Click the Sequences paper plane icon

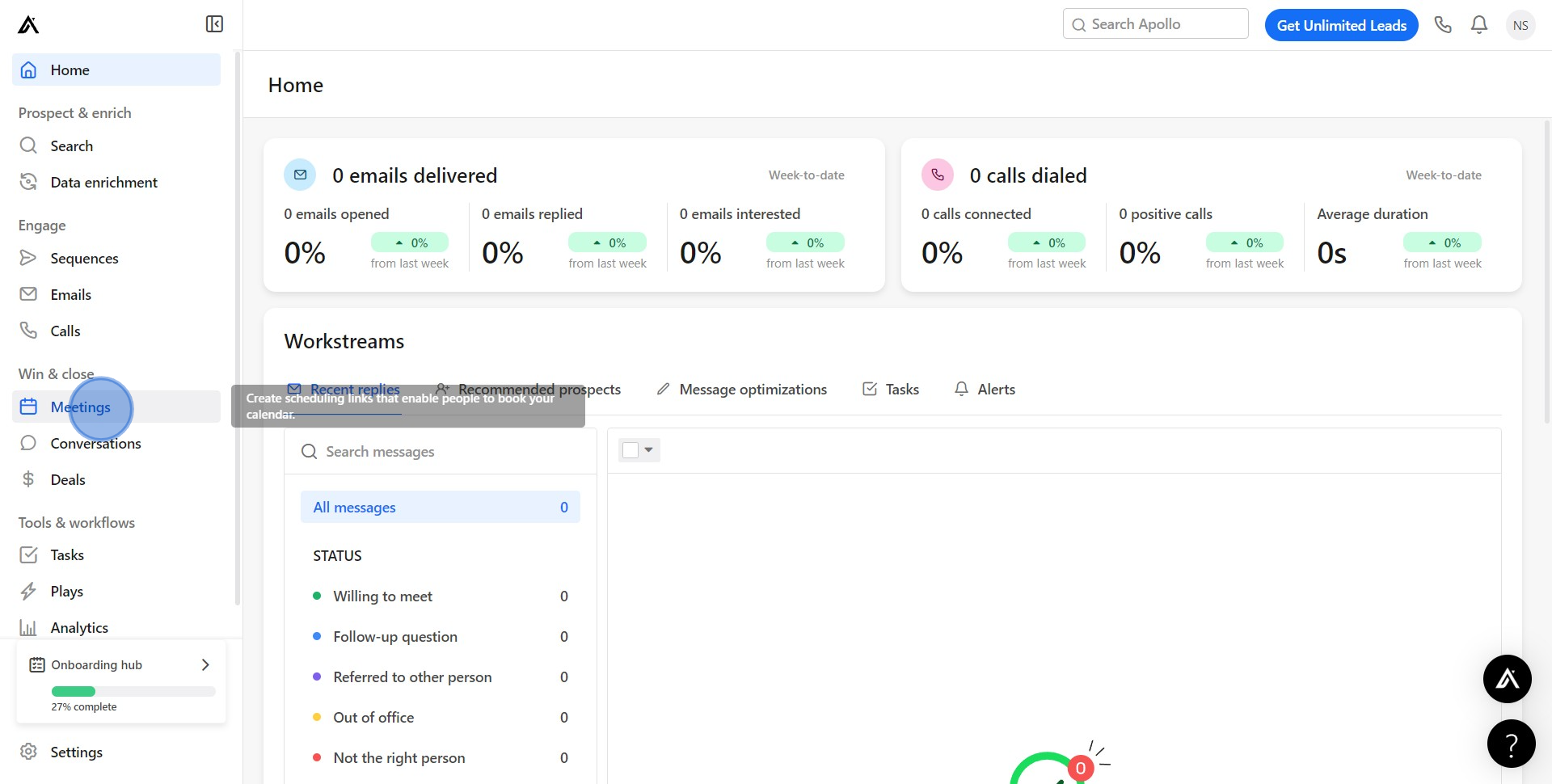[28, 258]
